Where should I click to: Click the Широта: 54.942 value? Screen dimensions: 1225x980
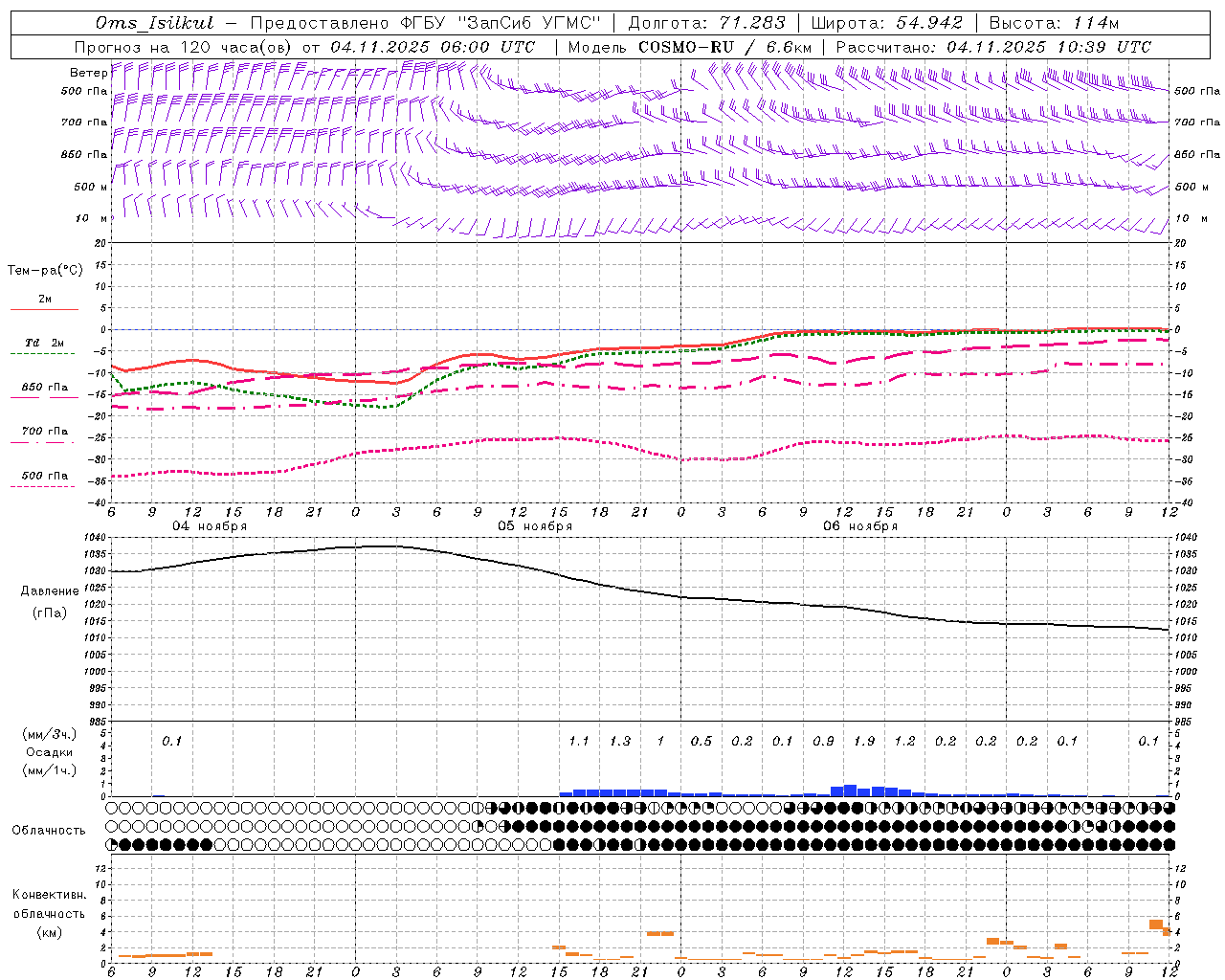(x=886, y=23)
